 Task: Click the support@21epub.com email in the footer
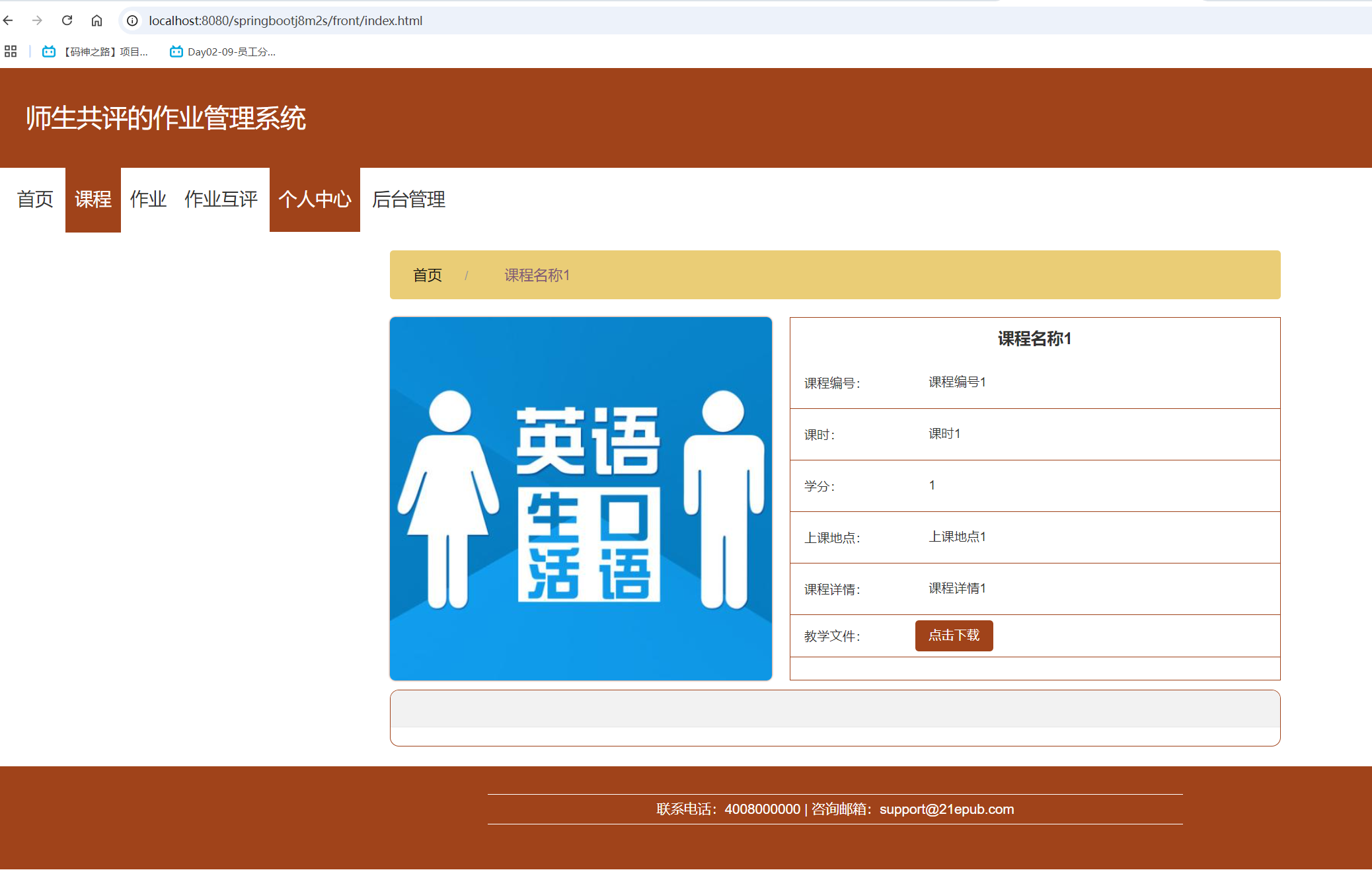(x=946, y=809)
